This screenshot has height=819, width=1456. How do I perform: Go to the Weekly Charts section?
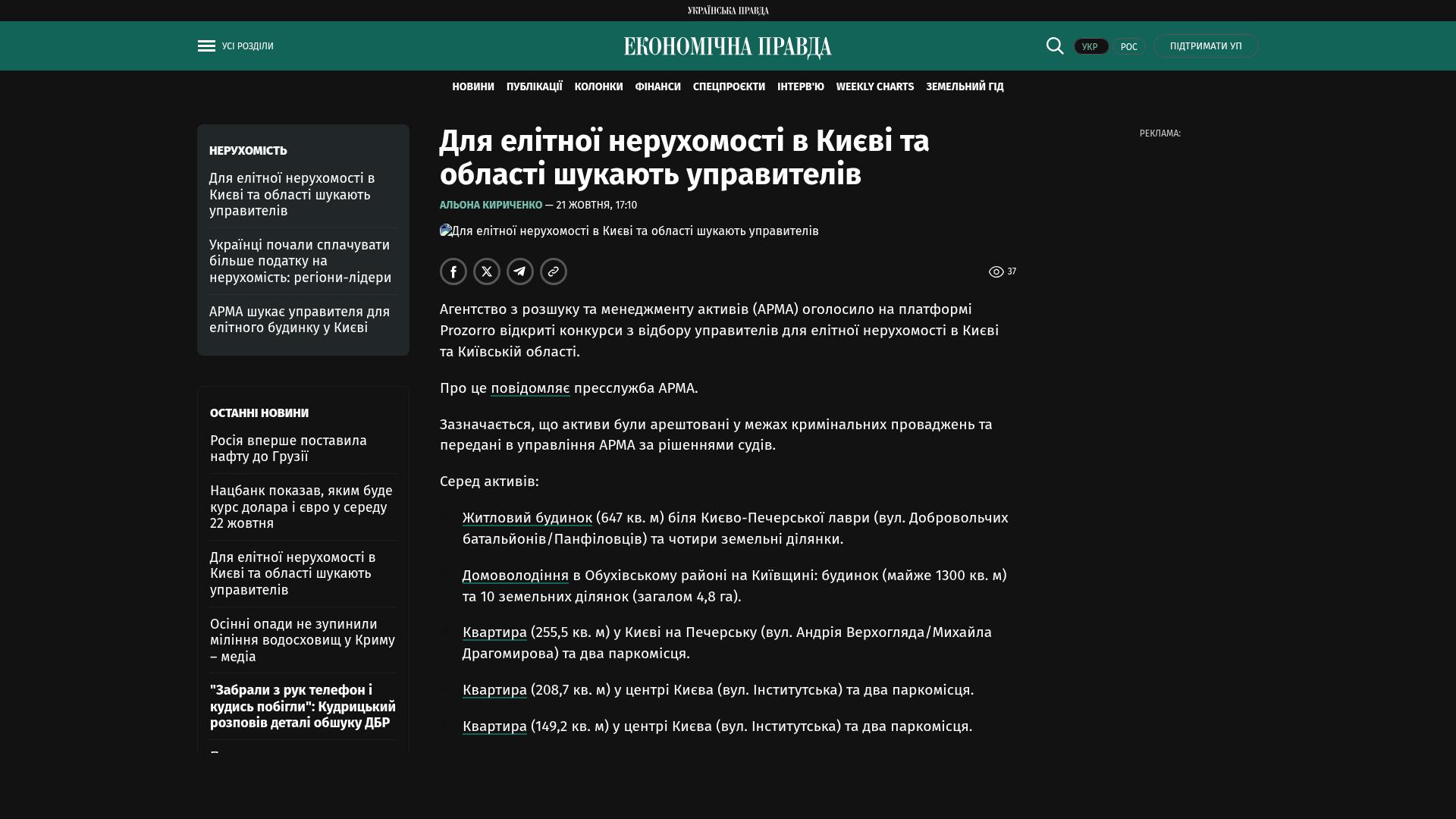874,86
